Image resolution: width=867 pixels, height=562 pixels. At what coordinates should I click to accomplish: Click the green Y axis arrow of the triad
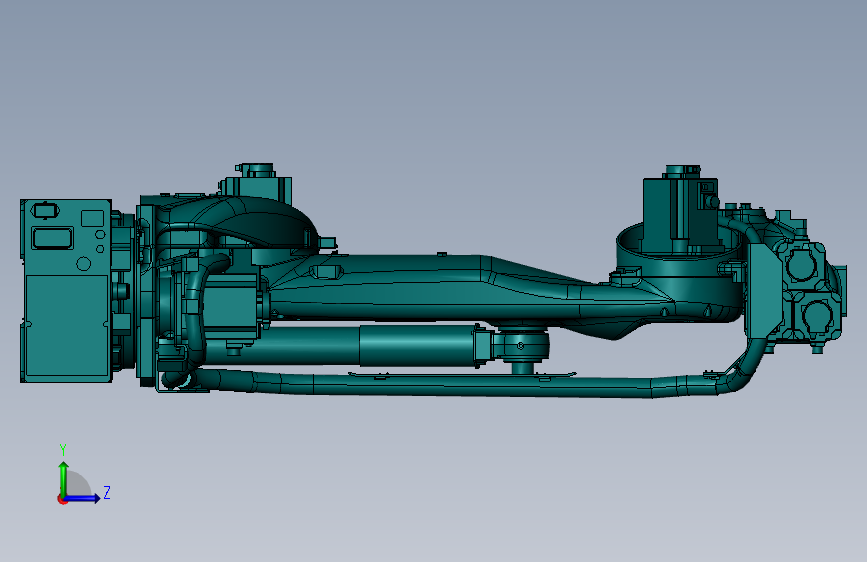coord(64,479)
